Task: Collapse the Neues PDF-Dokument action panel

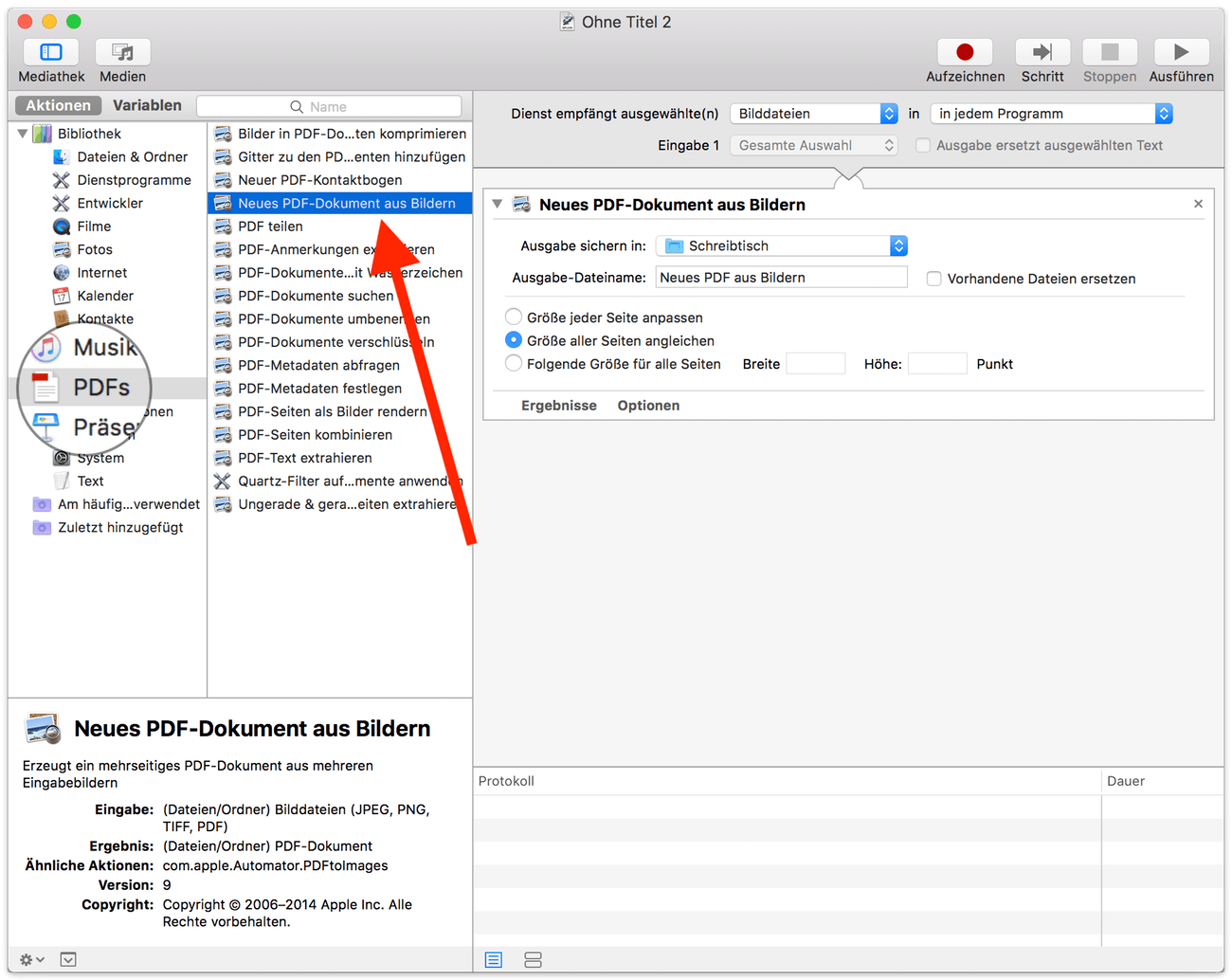Action: (x=498, y=204)
